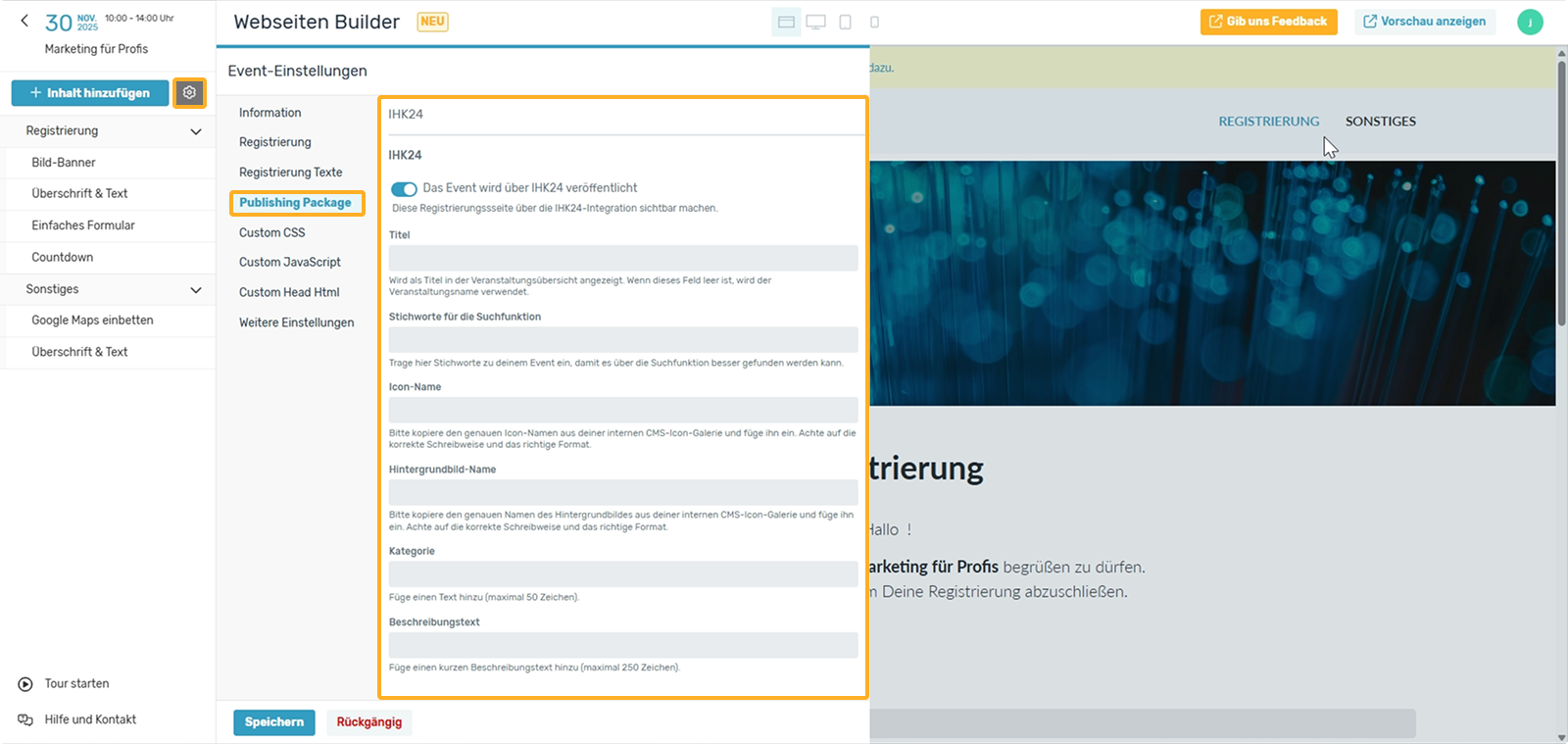The width and height of the screenshot is (1568, 744).
Task: Click the Speichern button
Action: click(274, 722)
